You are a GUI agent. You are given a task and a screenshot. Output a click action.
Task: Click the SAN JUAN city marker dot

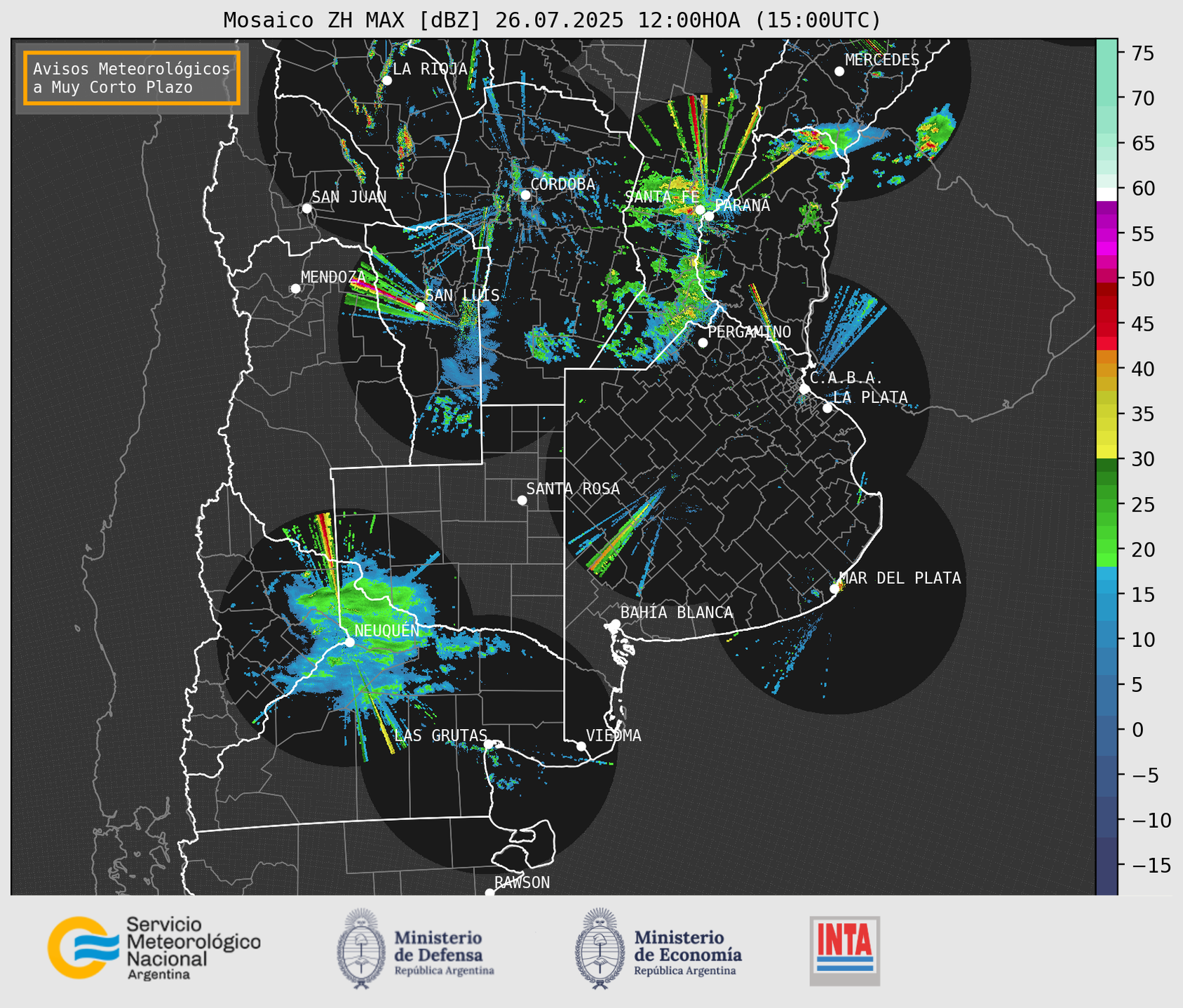click(x=306, y=208)
